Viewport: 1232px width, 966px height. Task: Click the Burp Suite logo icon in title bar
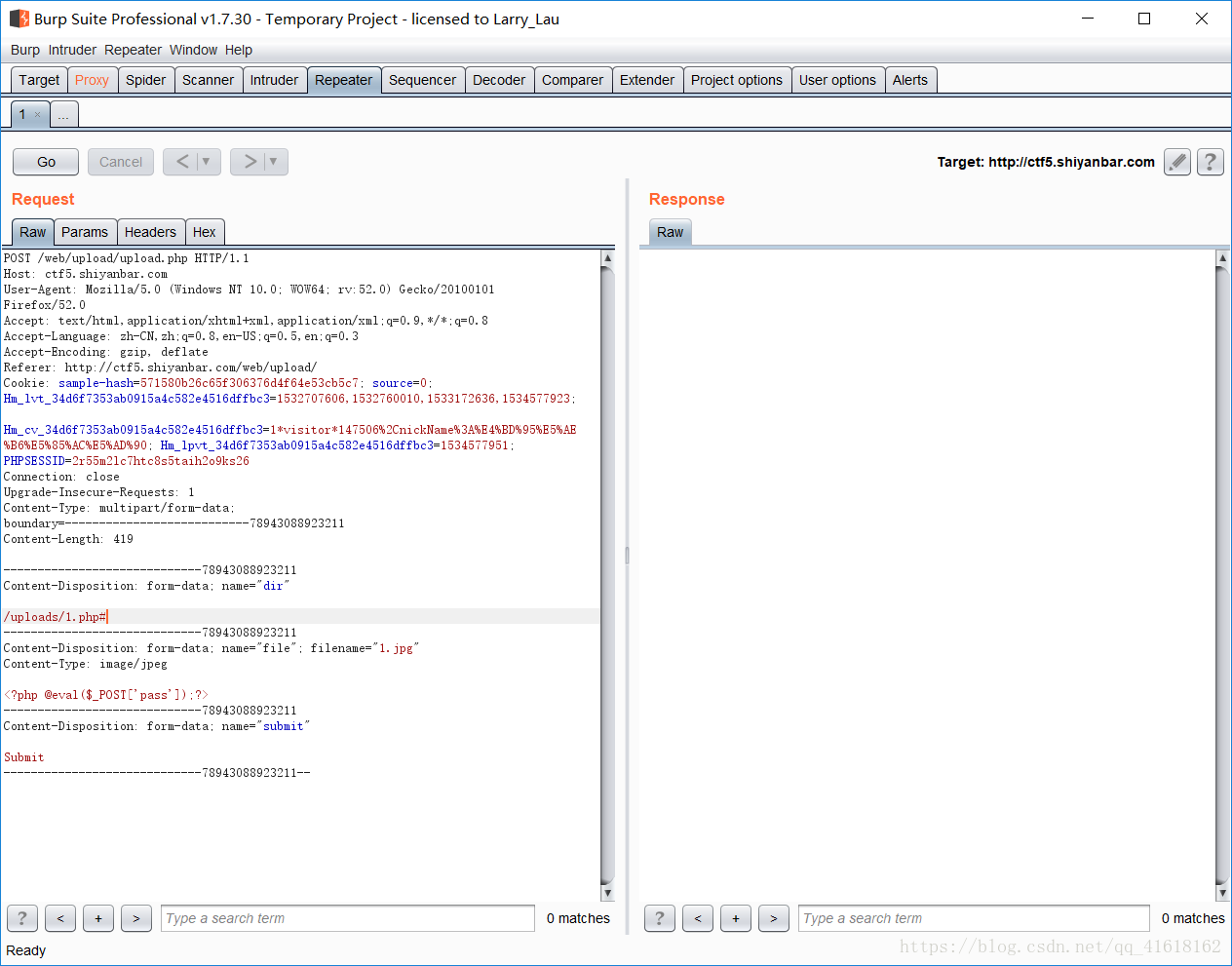pyautogui.click(x=19, y=19)
